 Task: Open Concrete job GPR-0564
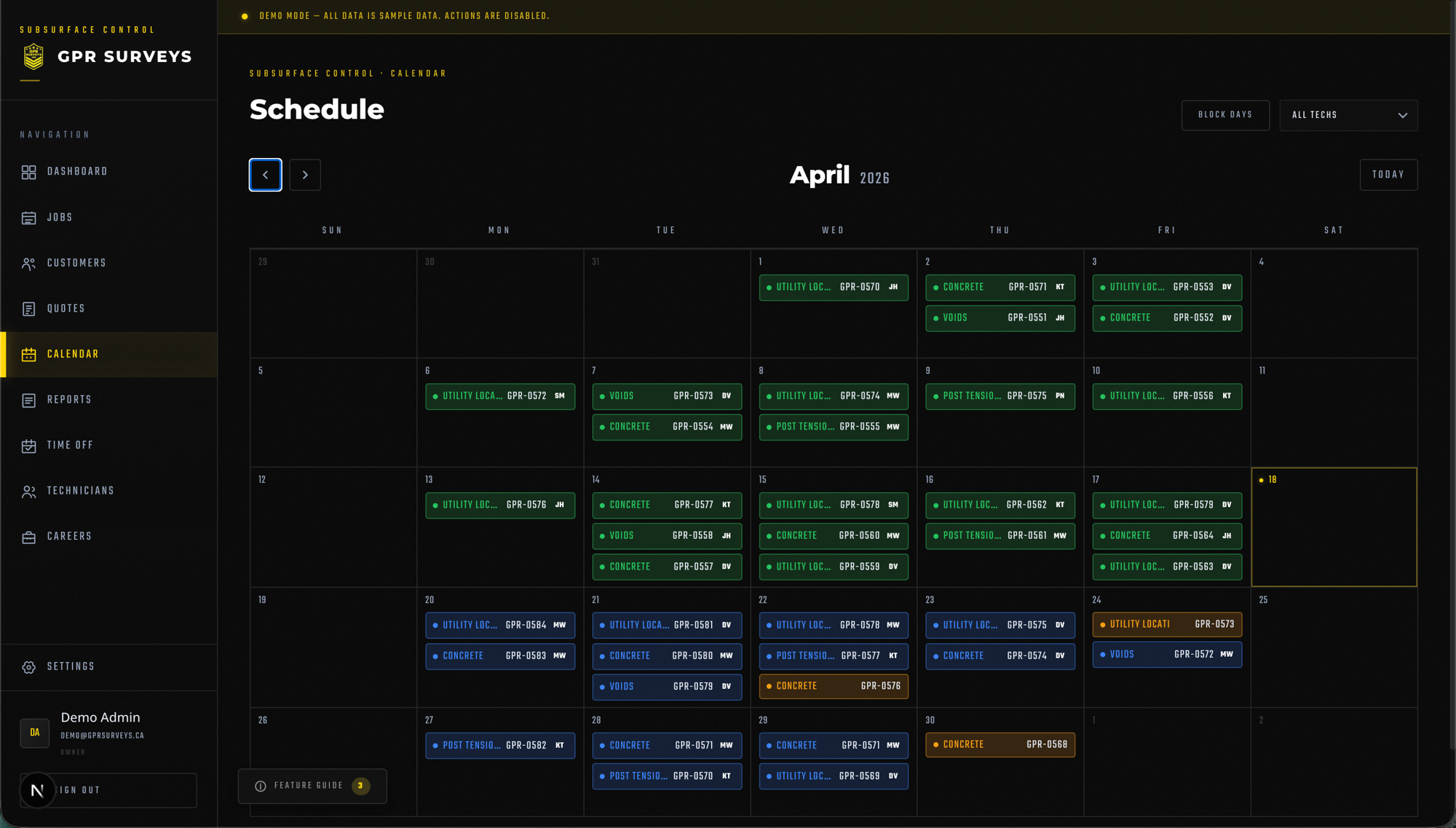pyautogui.click(x=1167, y=536)
